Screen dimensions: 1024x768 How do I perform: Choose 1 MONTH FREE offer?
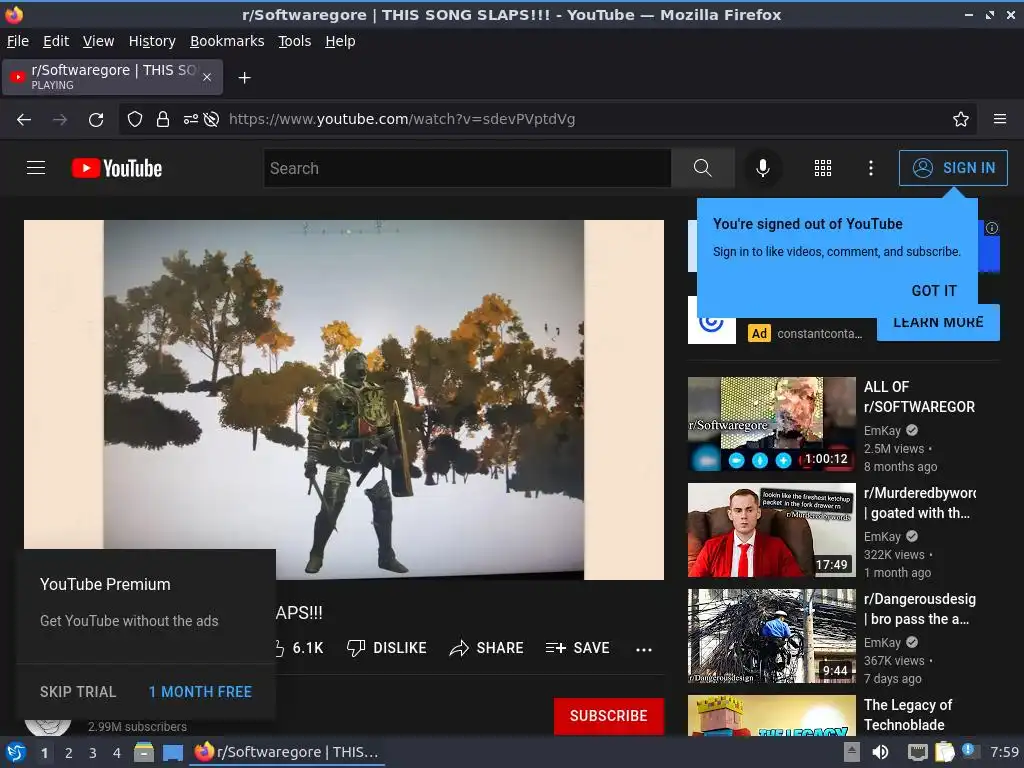pos(200,692)
